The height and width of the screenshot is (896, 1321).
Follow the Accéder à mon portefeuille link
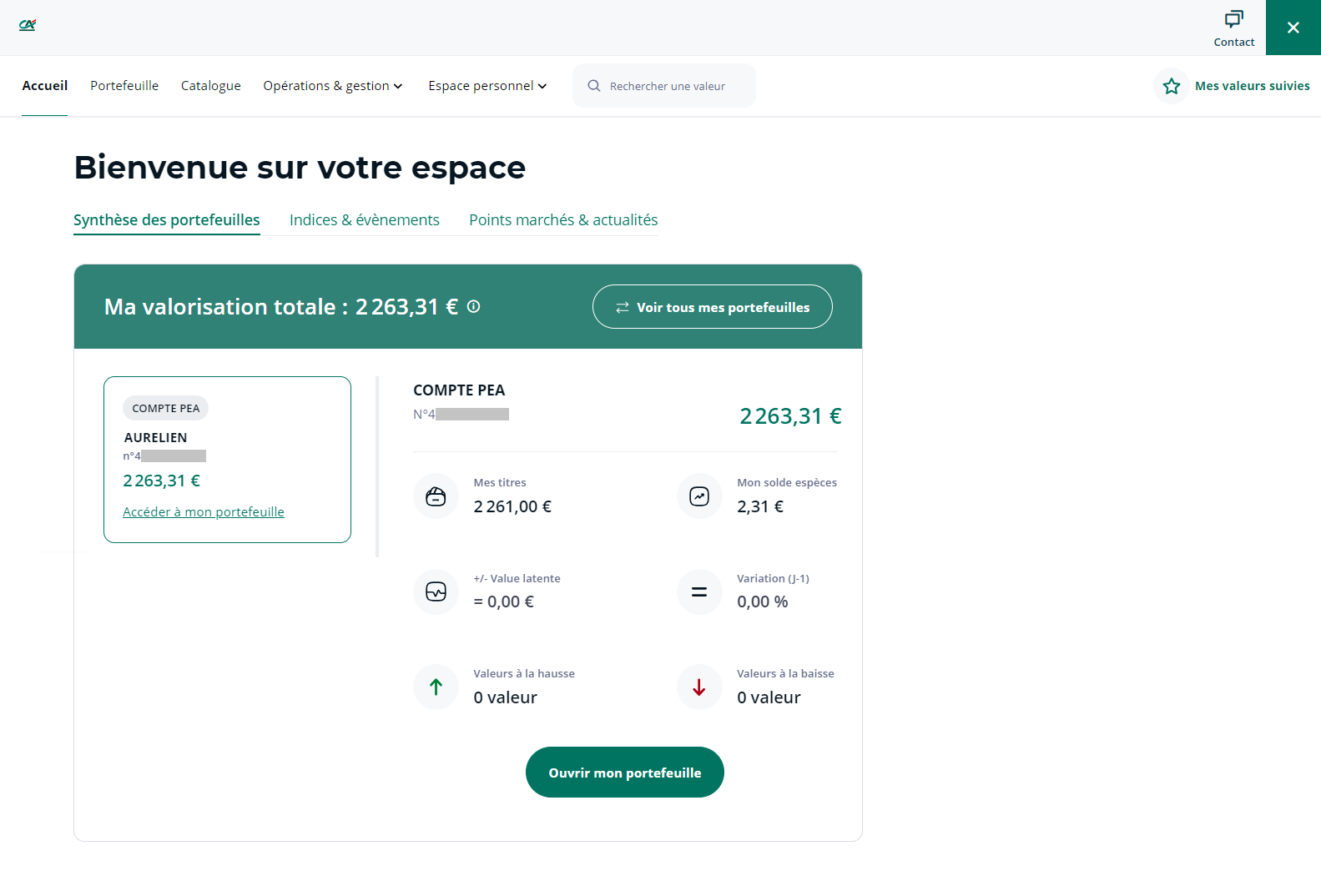click(204, 512)
